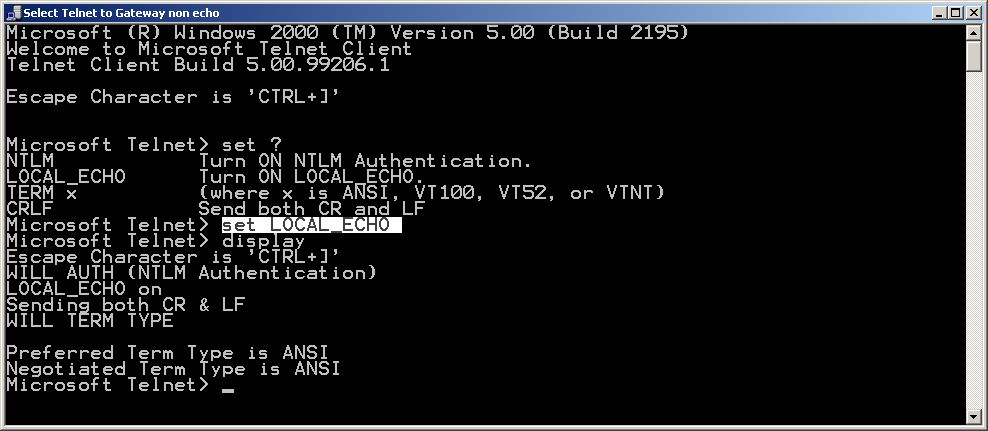
Task: Click the 'WILL AUTH (NTLM Authentication)' line
Action: point(192,273)
